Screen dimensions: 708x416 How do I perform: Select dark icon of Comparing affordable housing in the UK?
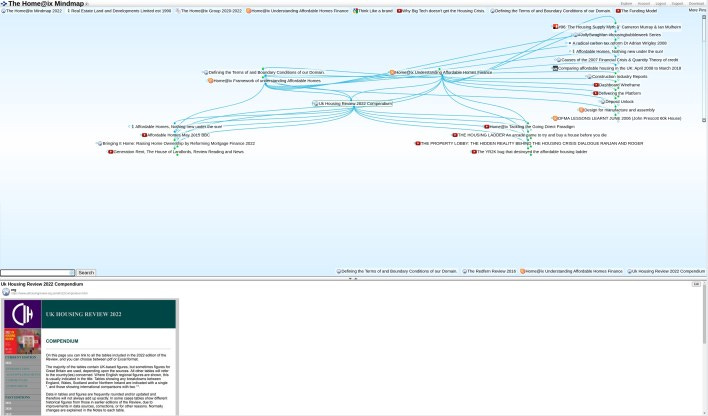coord(555,68)
